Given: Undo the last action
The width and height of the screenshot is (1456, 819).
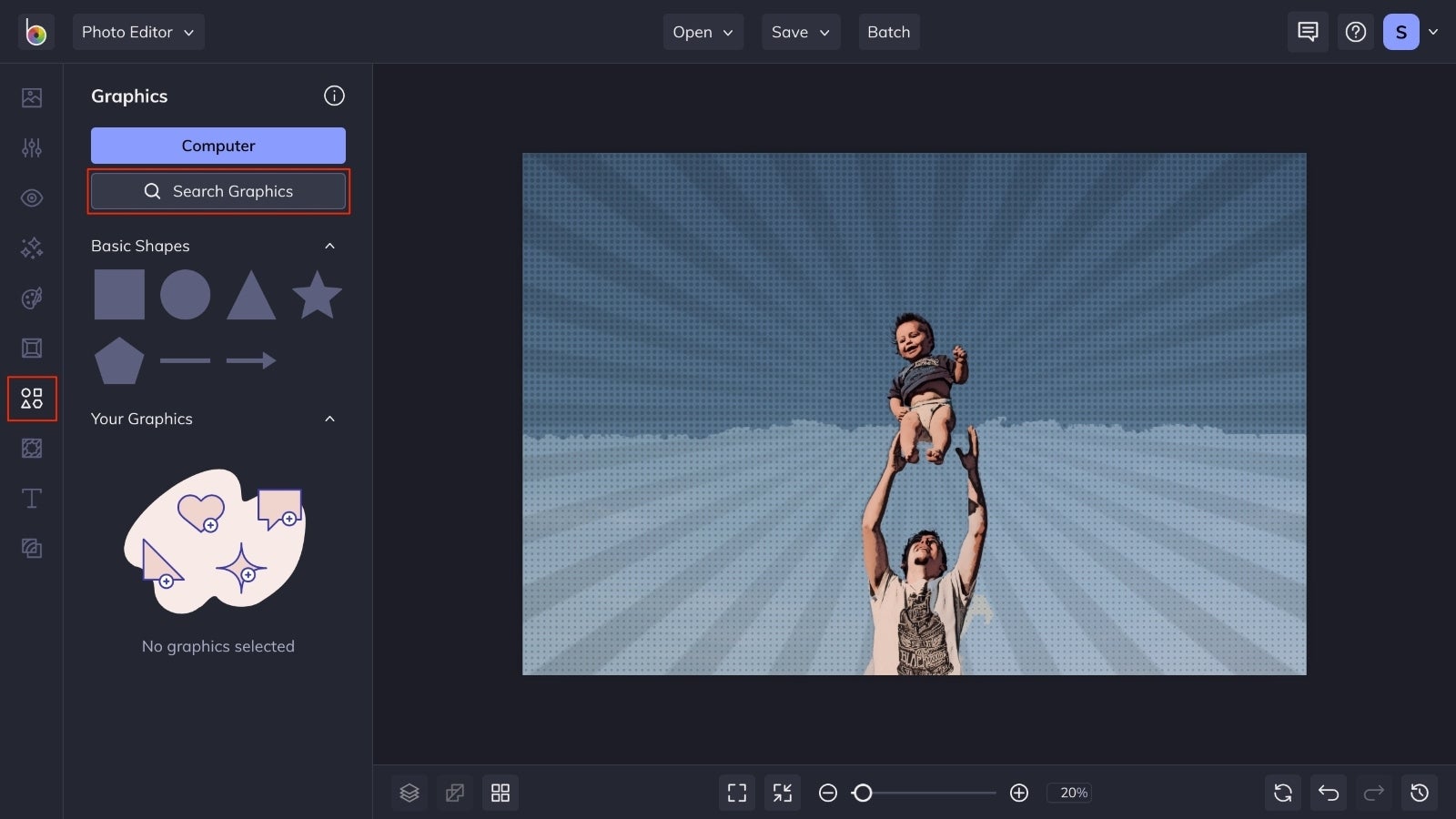Looking at the screenshot, I should point(1328,793).
